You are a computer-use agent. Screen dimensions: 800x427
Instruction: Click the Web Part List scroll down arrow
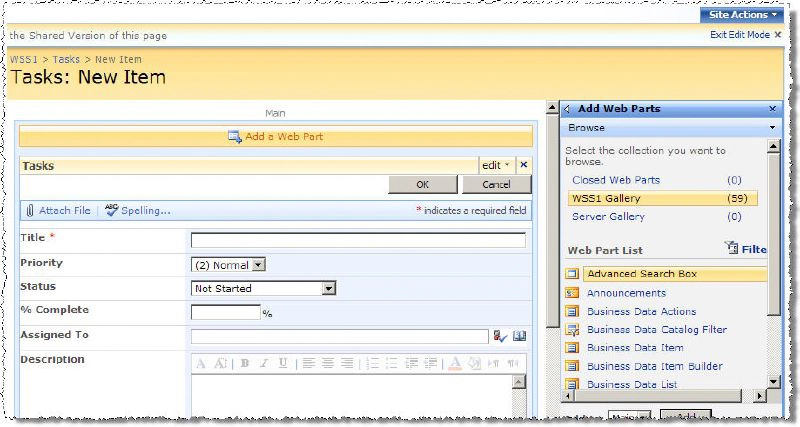(773, 382)
